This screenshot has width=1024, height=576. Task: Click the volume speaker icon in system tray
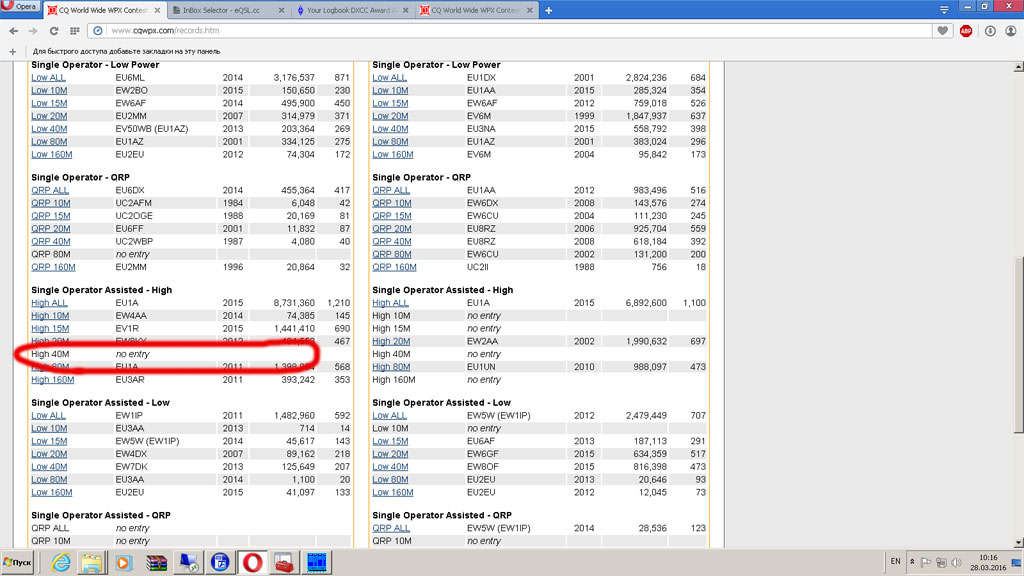point(957,562)
